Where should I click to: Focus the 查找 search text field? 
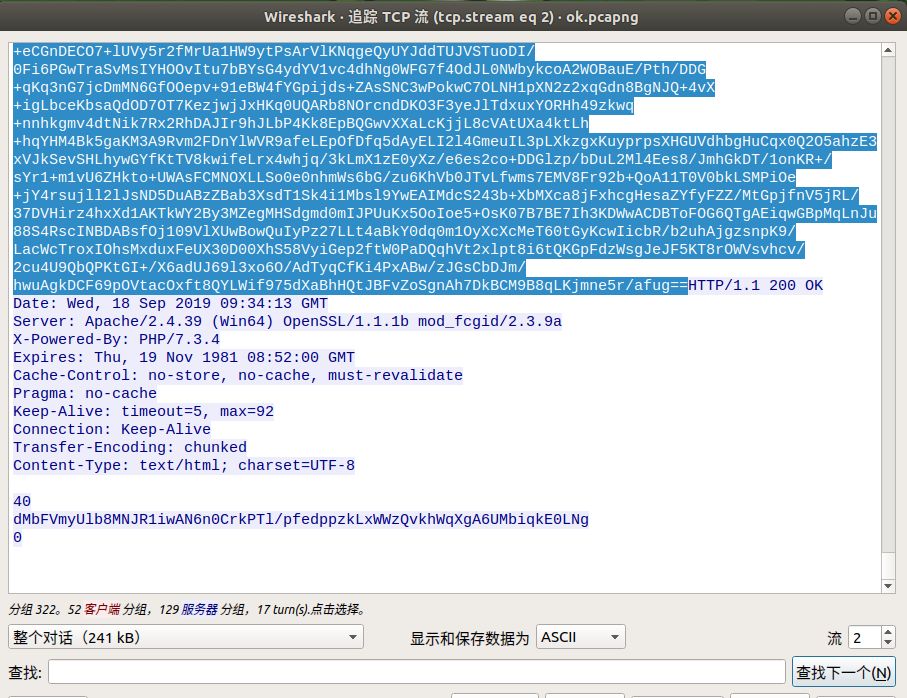(416, 672)
